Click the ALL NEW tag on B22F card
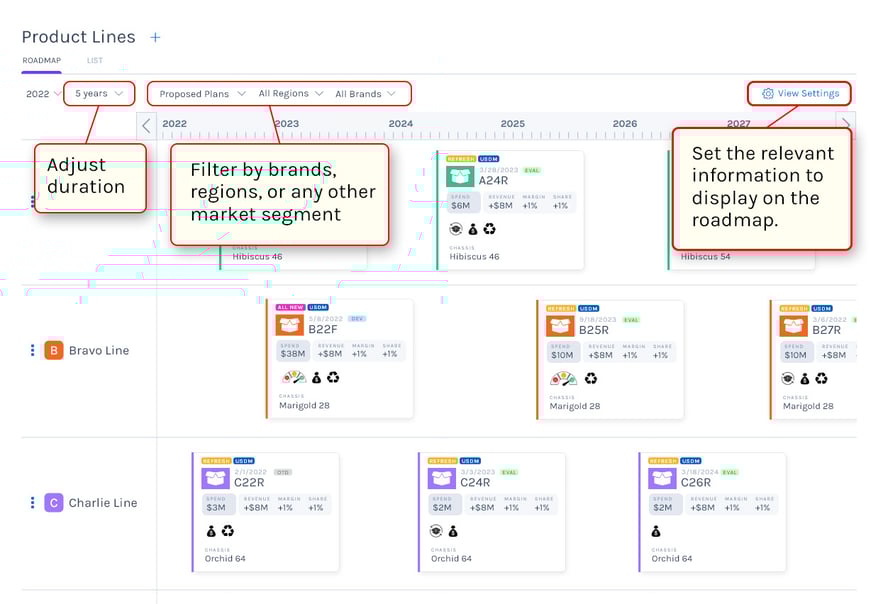888x604 pixels. 291,307
